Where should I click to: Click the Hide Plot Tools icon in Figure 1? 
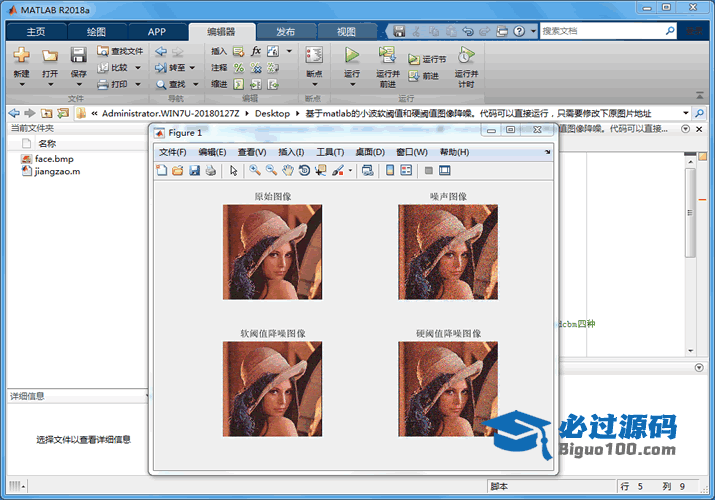(429, 170)
